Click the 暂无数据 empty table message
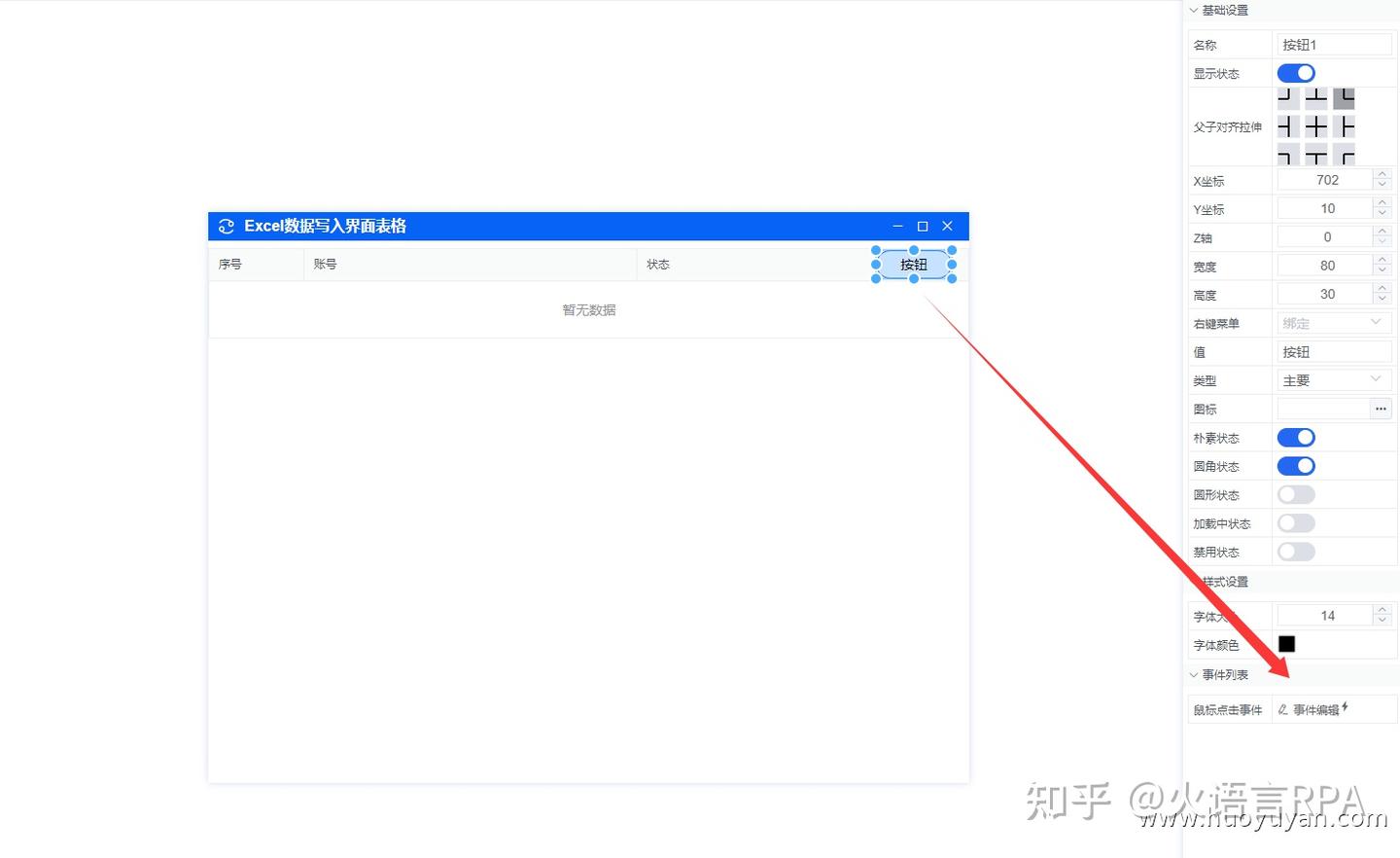1400x858 pixels. (589, 310)
